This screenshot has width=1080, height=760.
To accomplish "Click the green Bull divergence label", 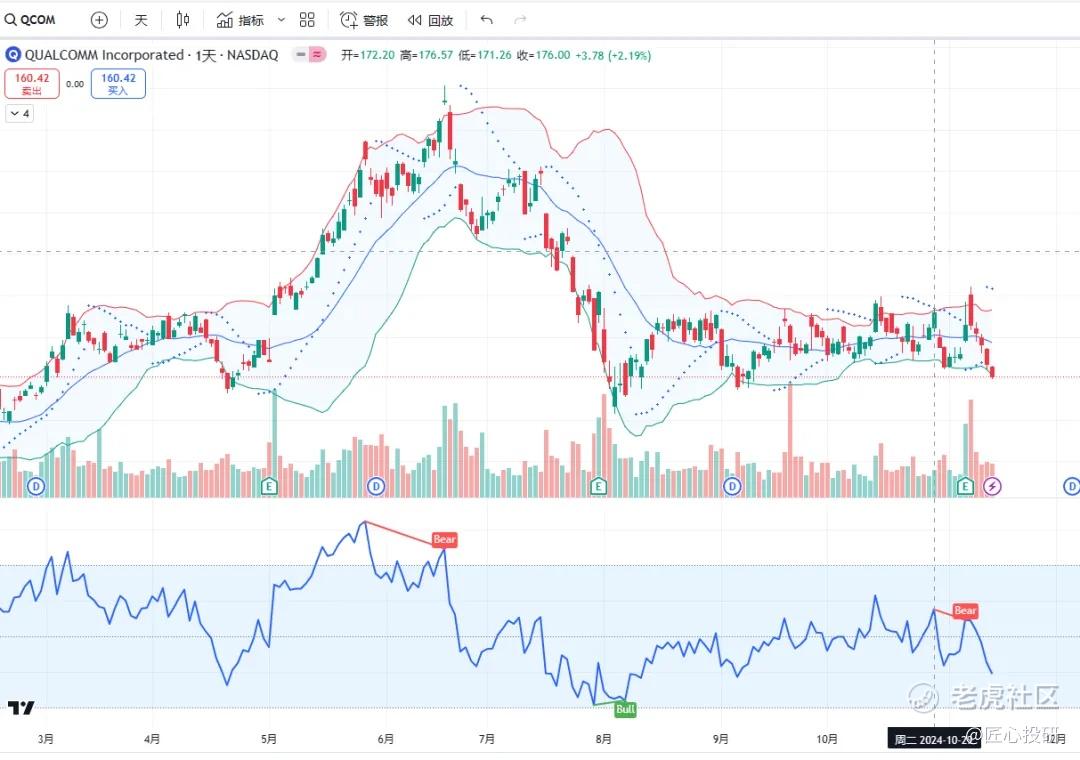I will (x=625, y=709).
